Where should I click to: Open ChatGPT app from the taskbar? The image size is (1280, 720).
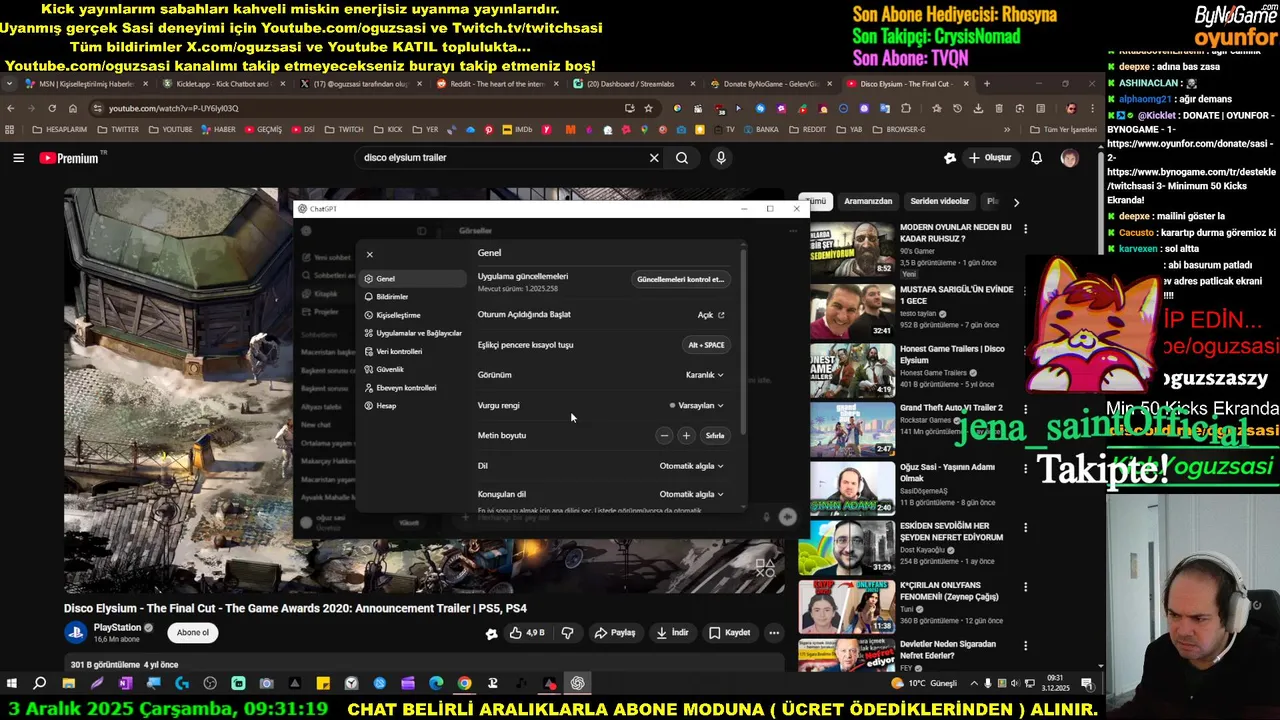tap(578, 684)
